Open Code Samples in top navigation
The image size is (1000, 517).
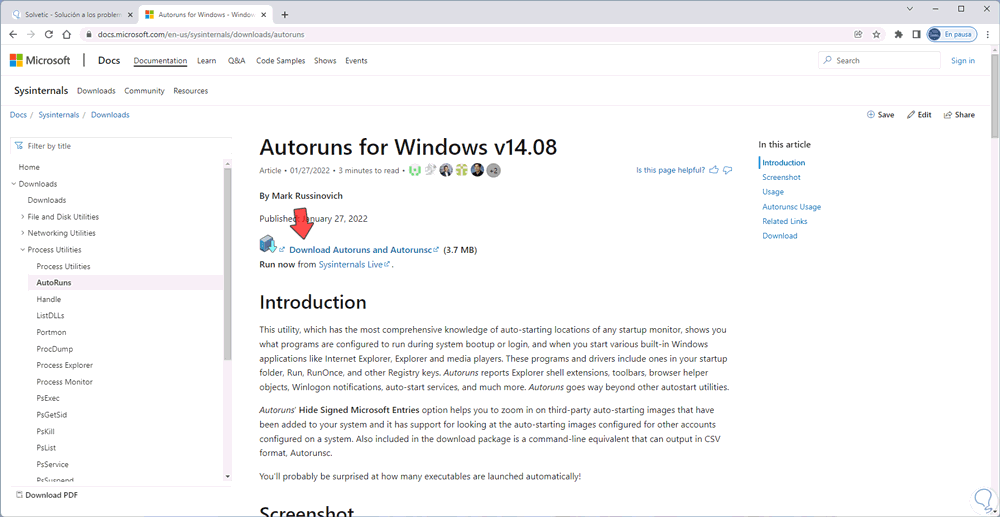pos(281,61)
